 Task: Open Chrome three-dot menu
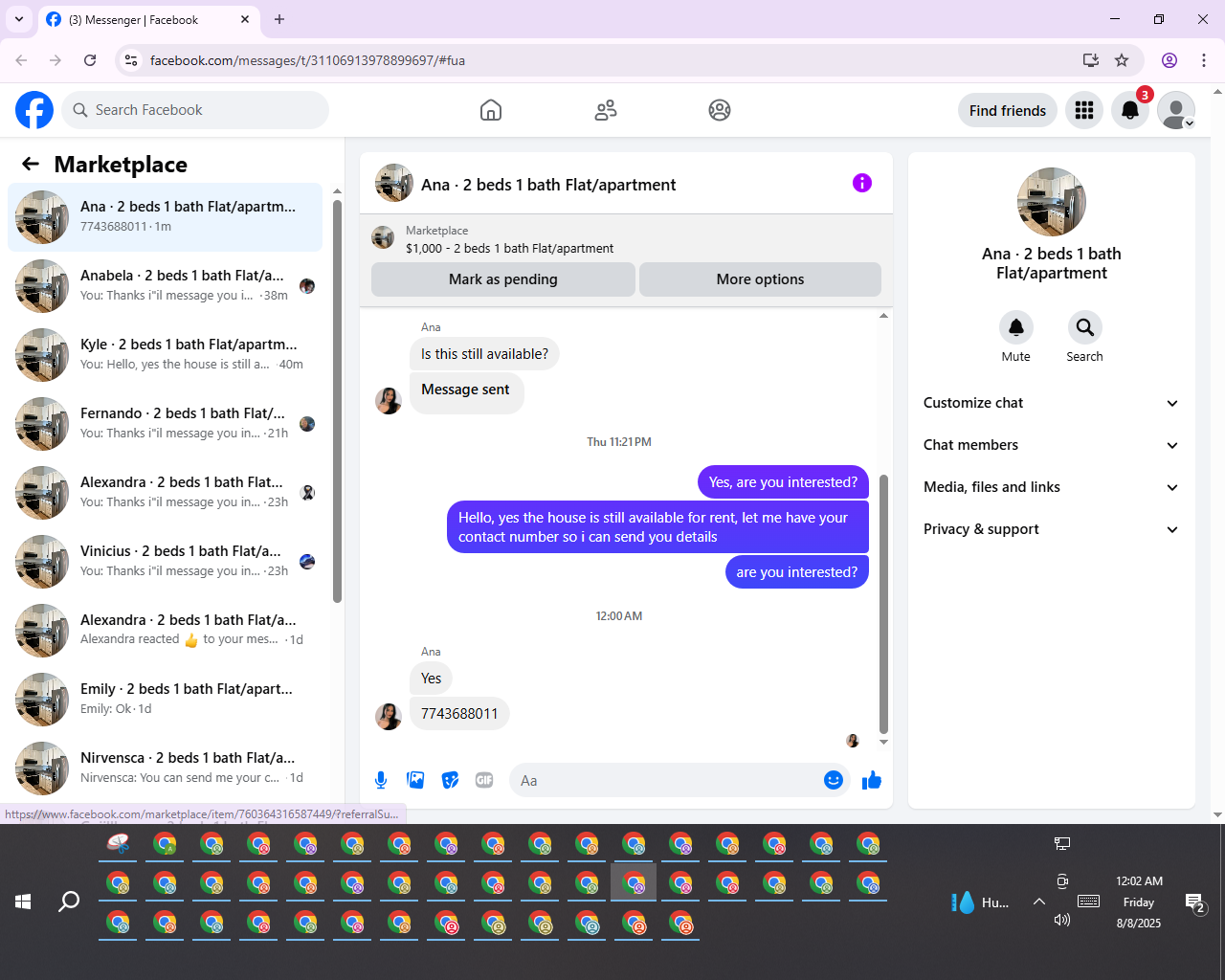[x=1204, y=60]
